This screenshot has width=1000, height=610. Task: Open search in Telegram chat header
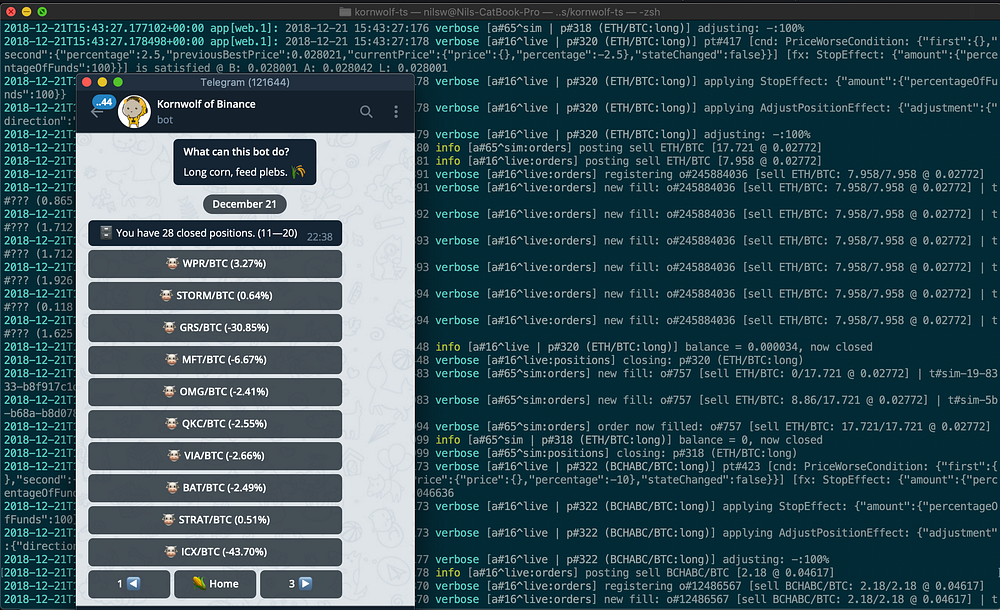tap(365, 112)
